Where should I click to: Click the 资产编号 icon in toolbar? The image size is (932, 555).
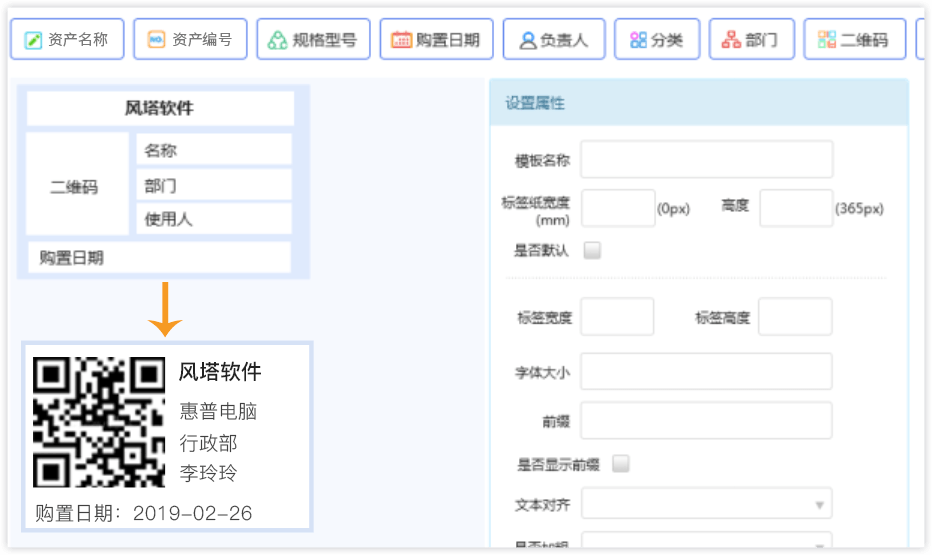[x=156, y=40]
